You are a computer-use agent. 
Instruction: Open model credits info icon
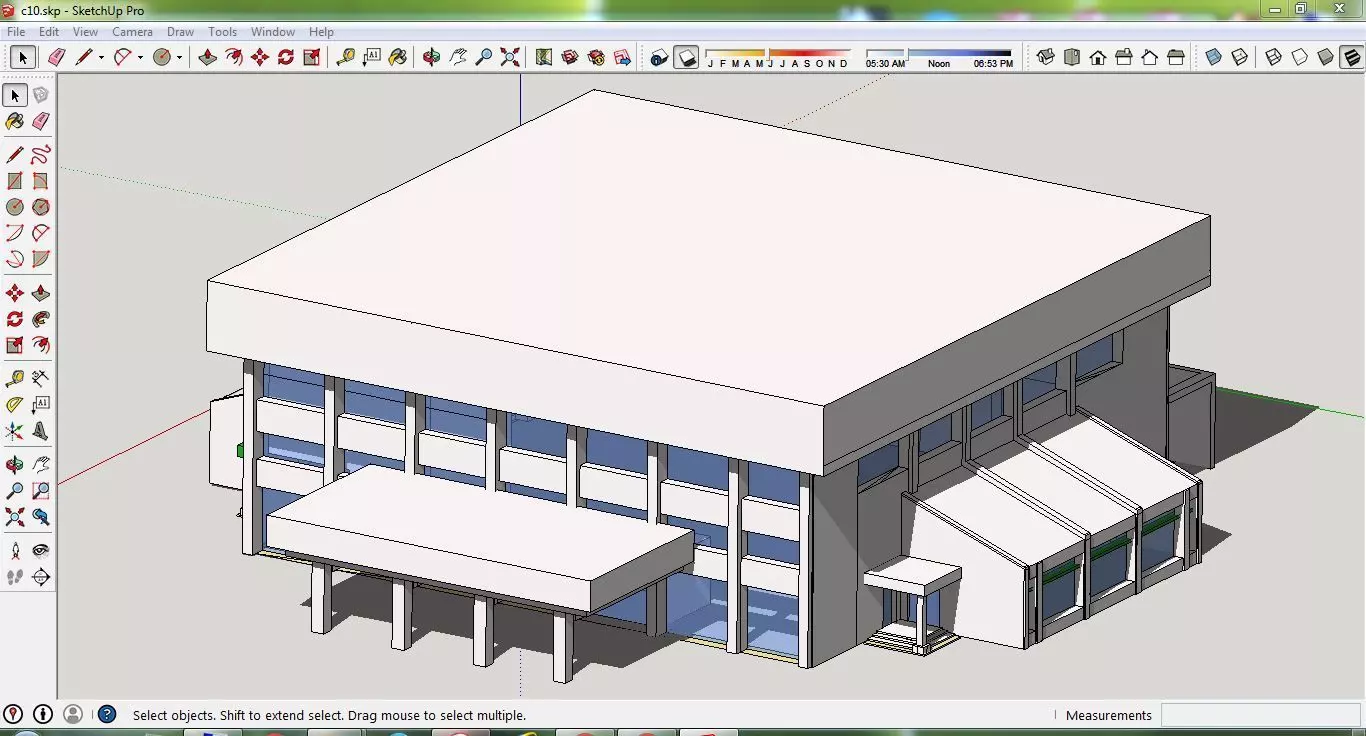coord(43,714)
